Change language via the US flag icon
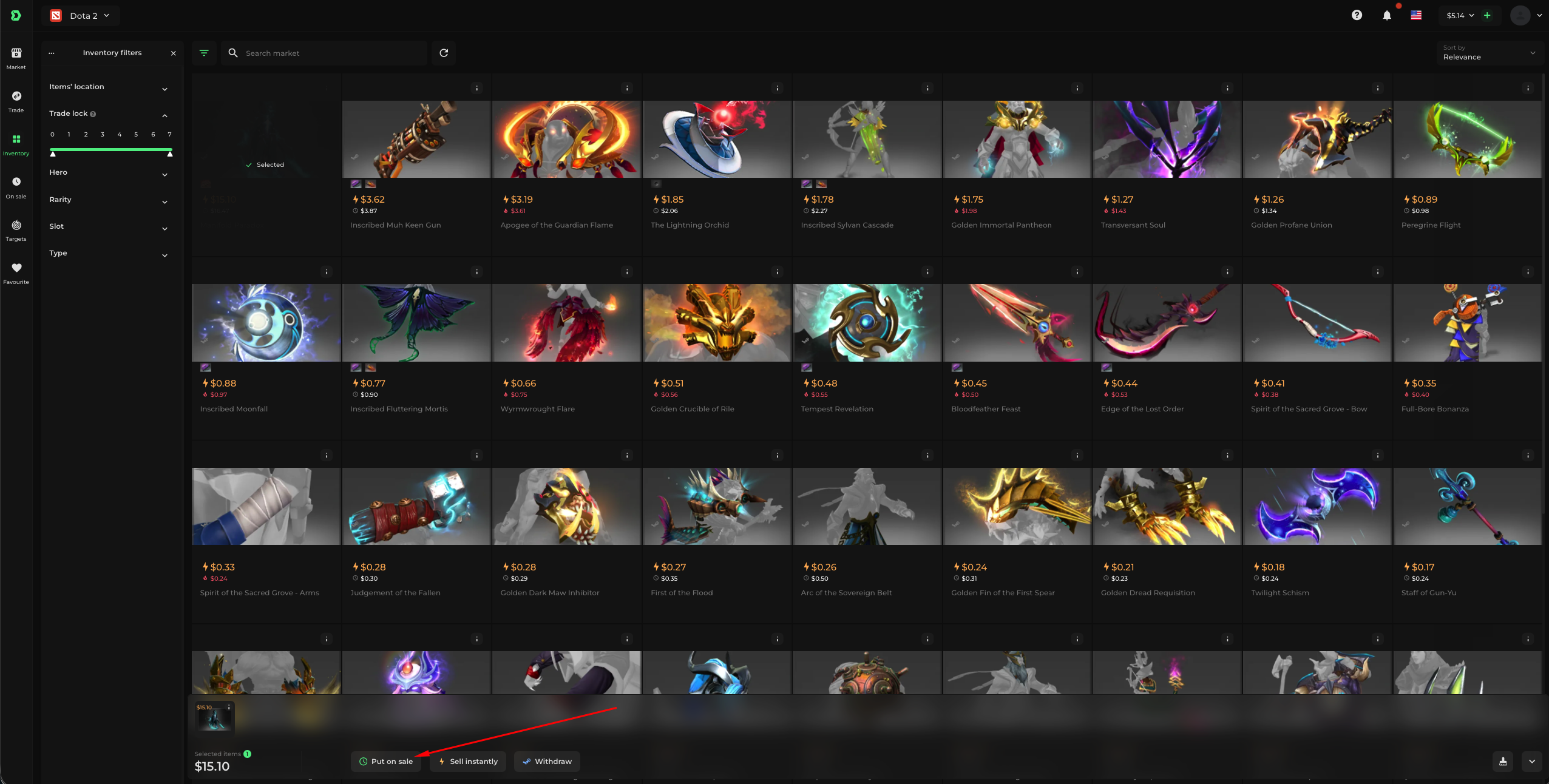 click(1416, 15)
